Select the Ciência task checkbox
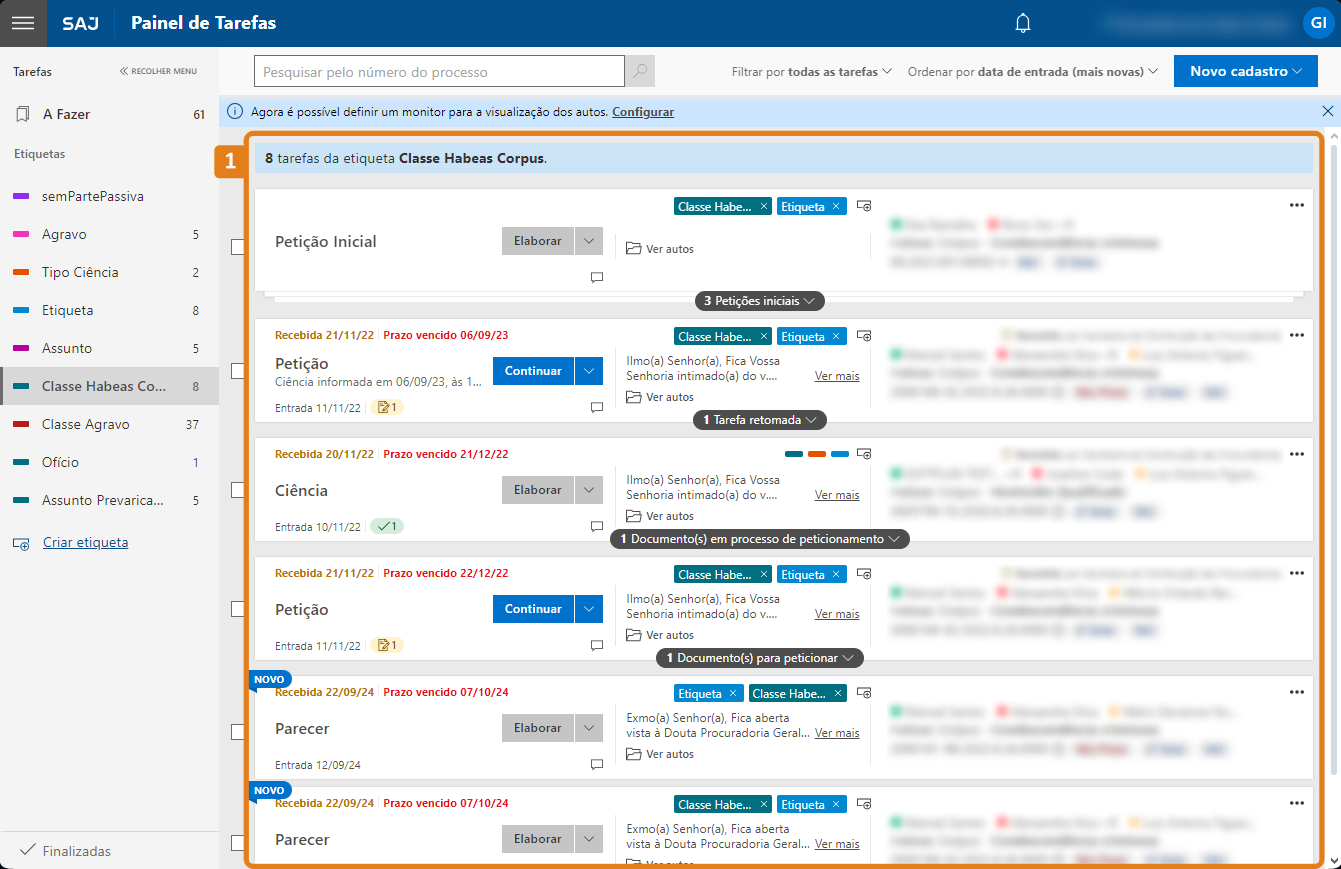Screen dimensions: 1341x869 (238, 490)
